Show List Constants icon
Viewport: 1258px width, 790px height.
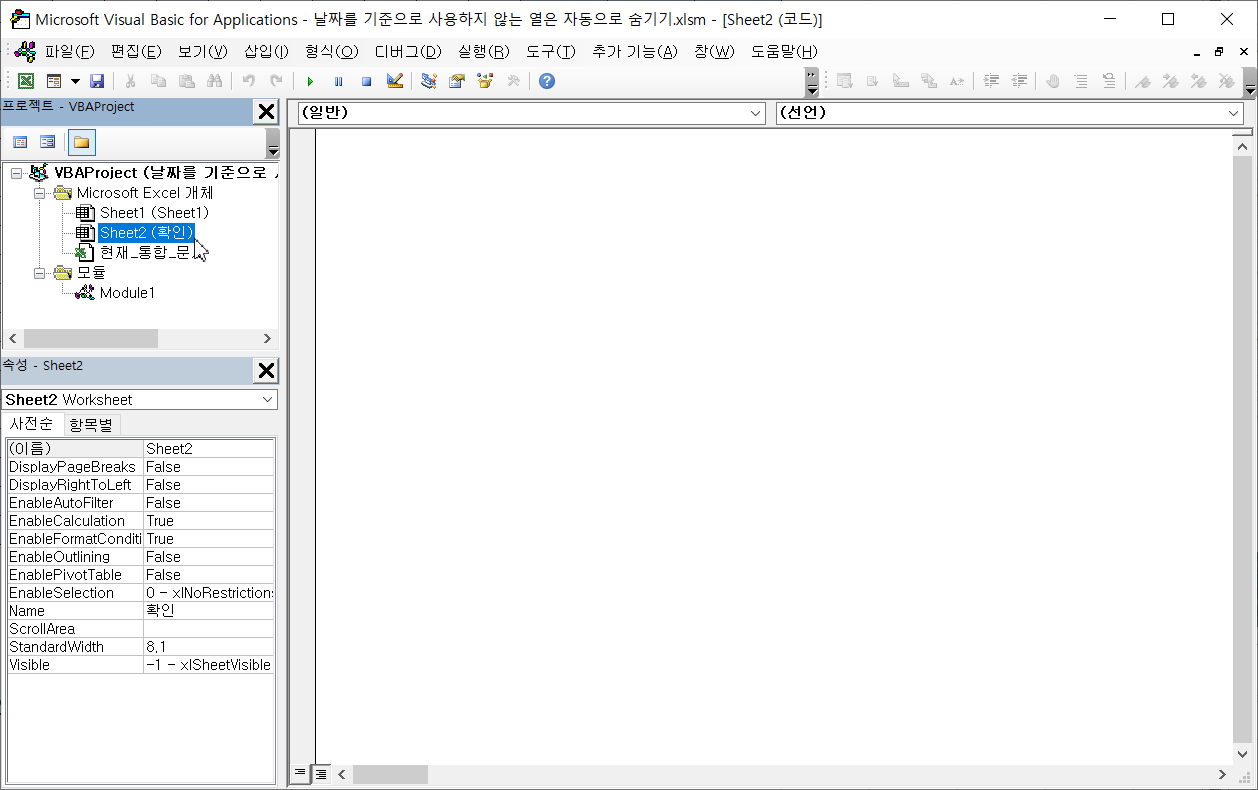(872, 81)
